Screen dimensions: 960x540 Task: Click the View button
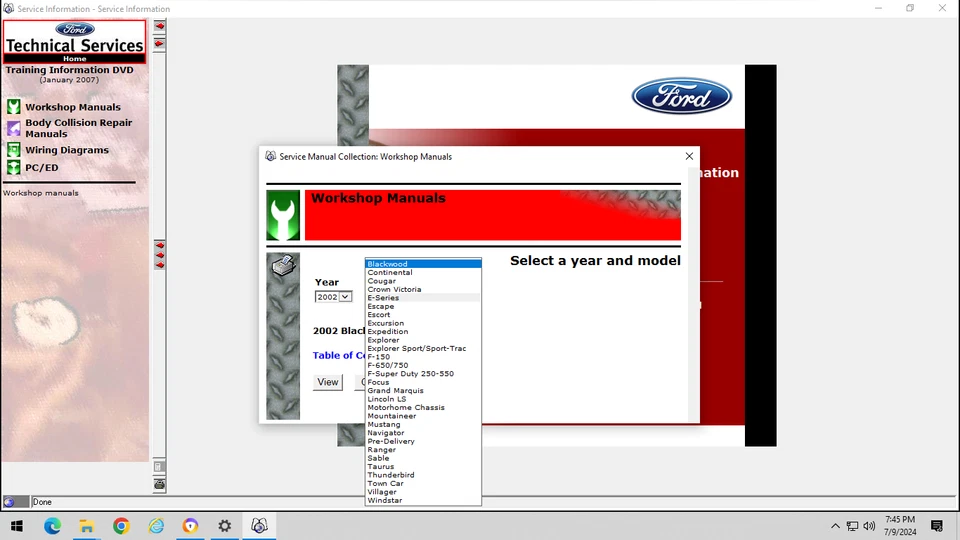[x=328, y=382]
